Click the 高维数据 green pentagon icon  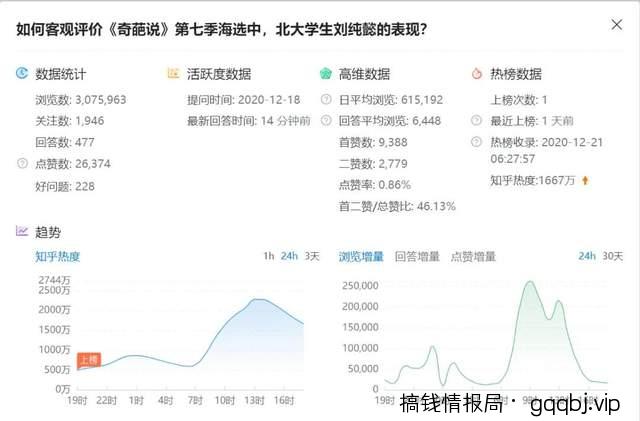(x=325, y=74)
